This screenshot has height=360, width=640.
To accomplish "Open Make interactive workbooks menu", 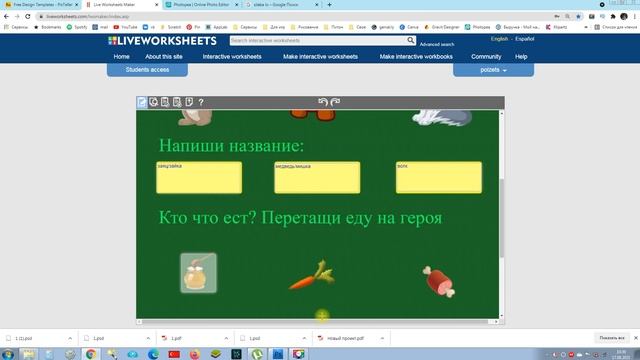I will [416, 57].
